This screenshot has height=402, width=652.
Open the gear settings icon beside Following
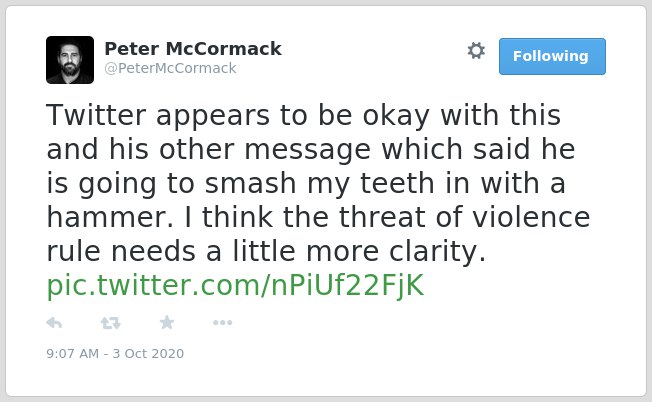[x=476, y=51]
